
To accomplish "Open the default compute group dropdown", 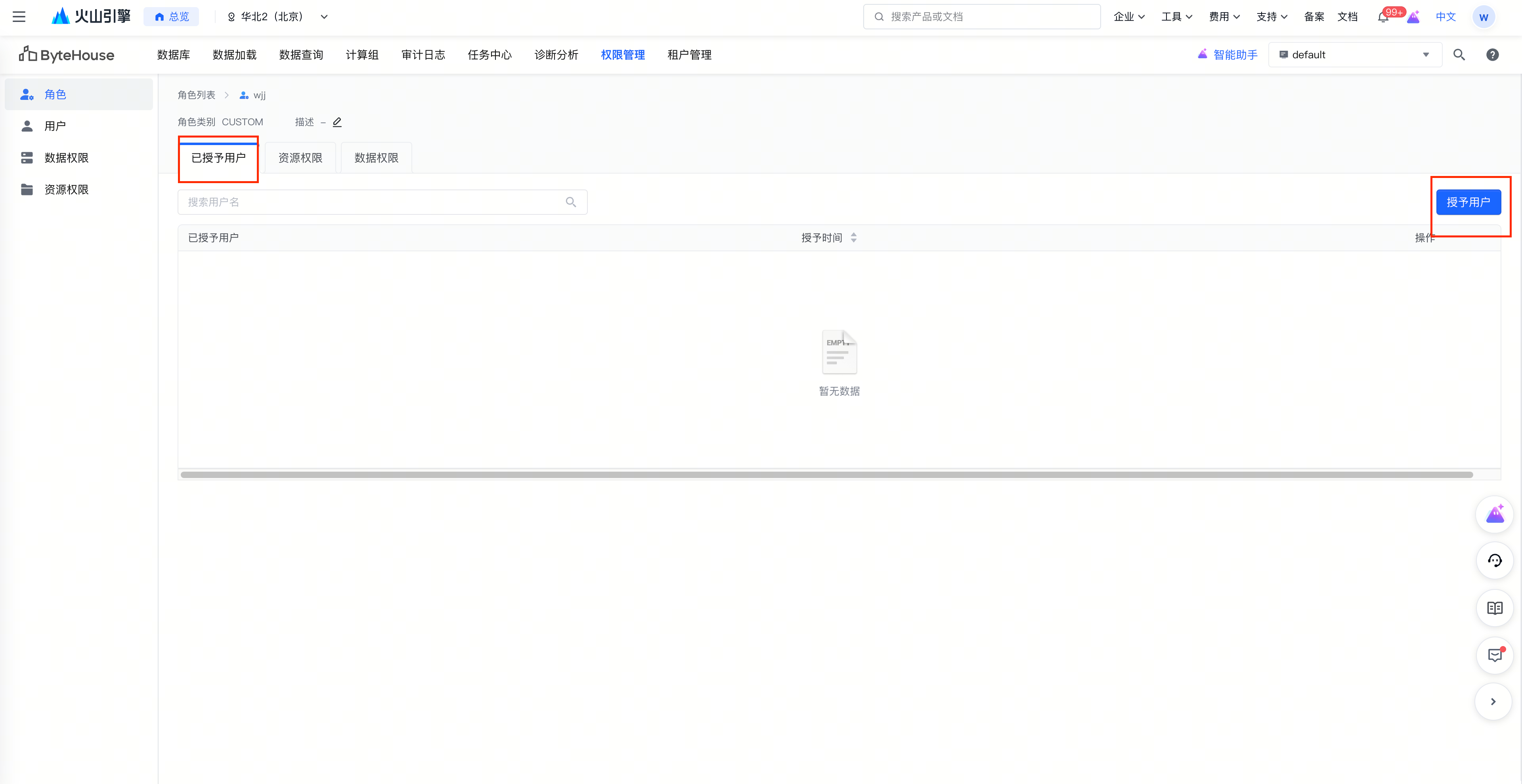I will [x=1355, y=54].
